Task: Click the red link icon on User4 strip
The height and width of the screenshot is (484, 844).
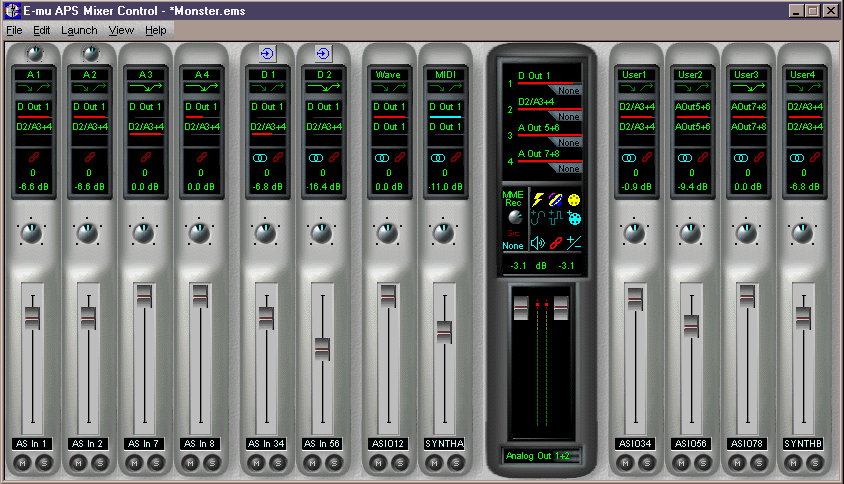Action: (815, 157)
